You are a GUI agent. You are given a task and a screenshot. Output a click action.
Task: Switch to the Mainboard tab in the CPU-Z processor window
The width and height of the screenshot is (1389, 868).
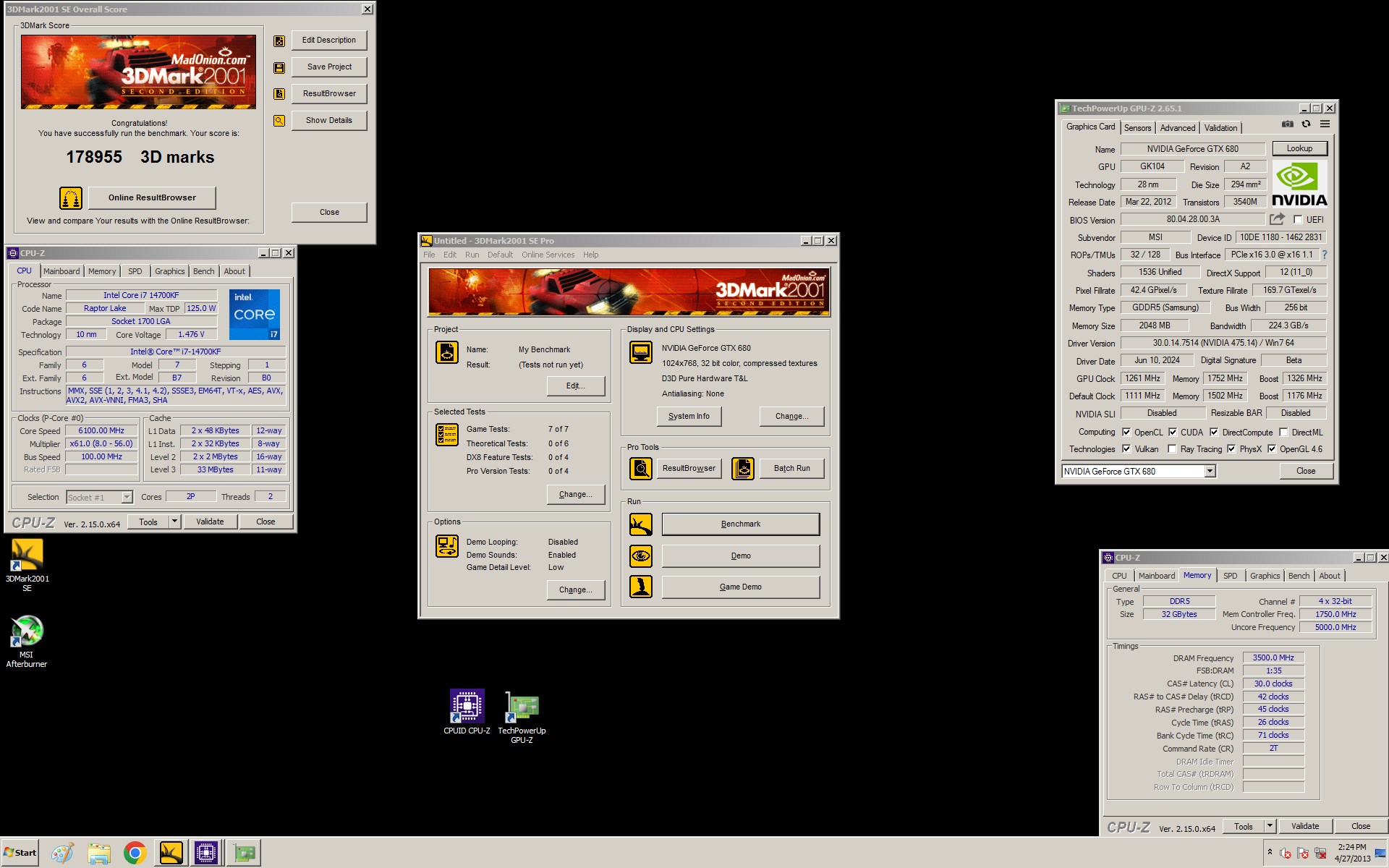(61, 271)
